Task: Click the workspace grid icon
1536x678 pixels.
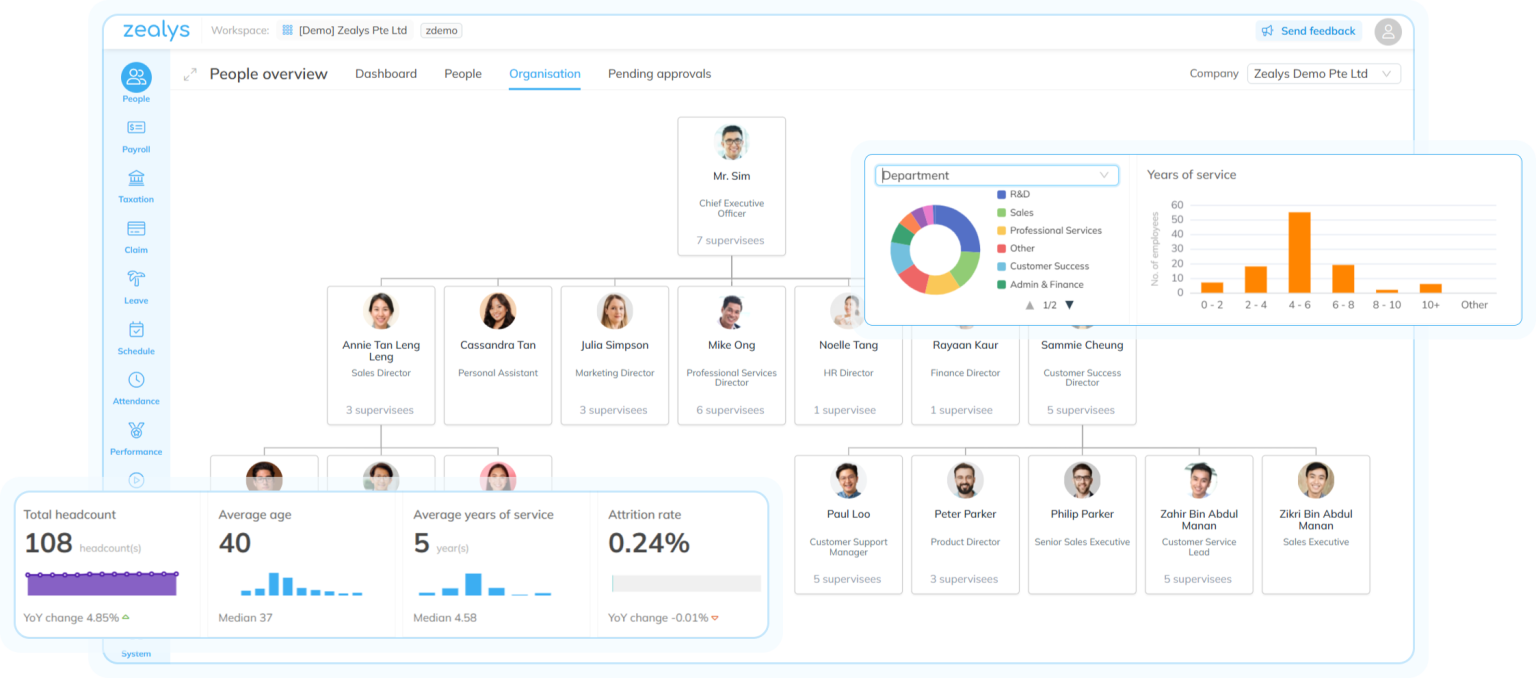Action: [287, 30]
